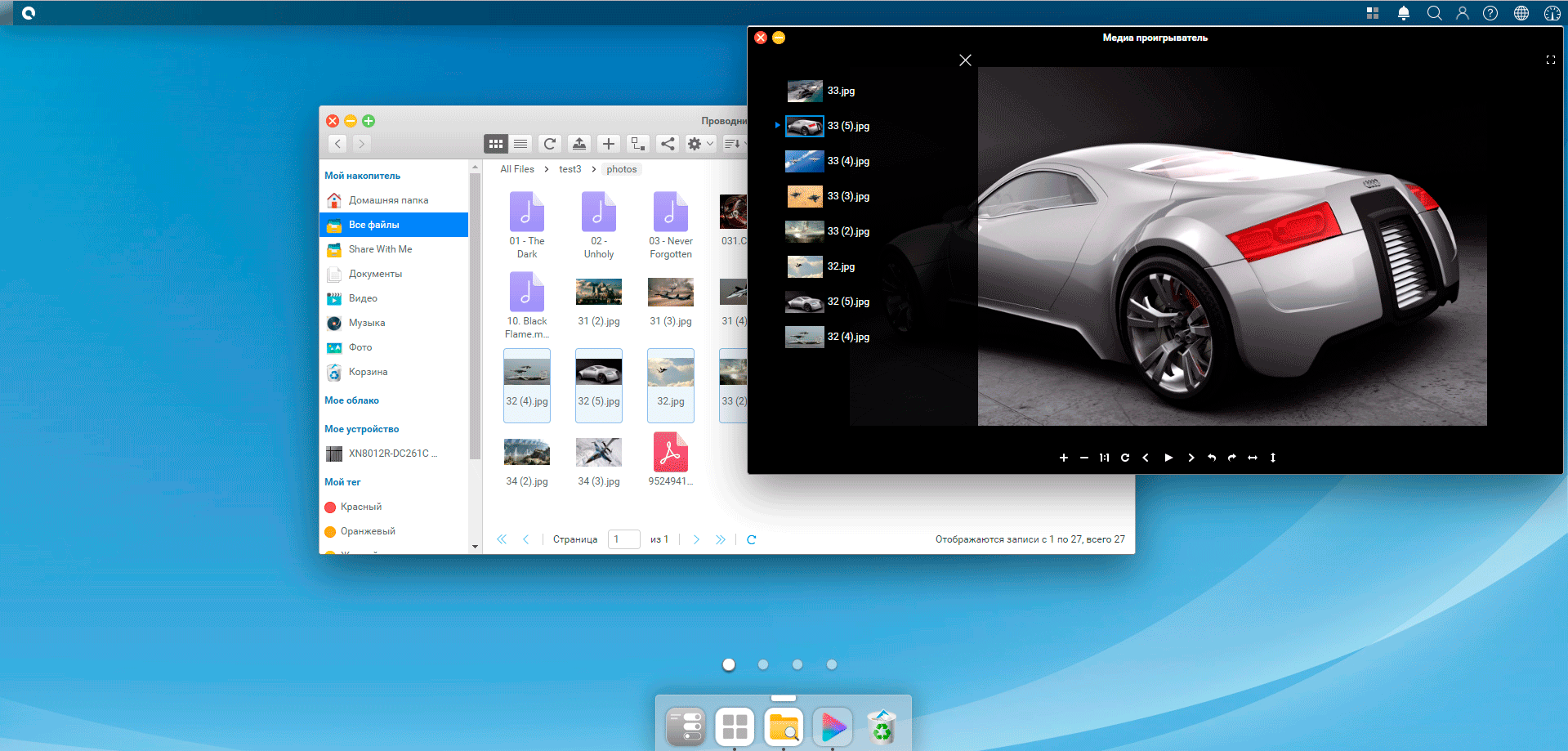Expand Мое устройство section
This screenshot has width=1568, height=751.
tap(362, 429)
